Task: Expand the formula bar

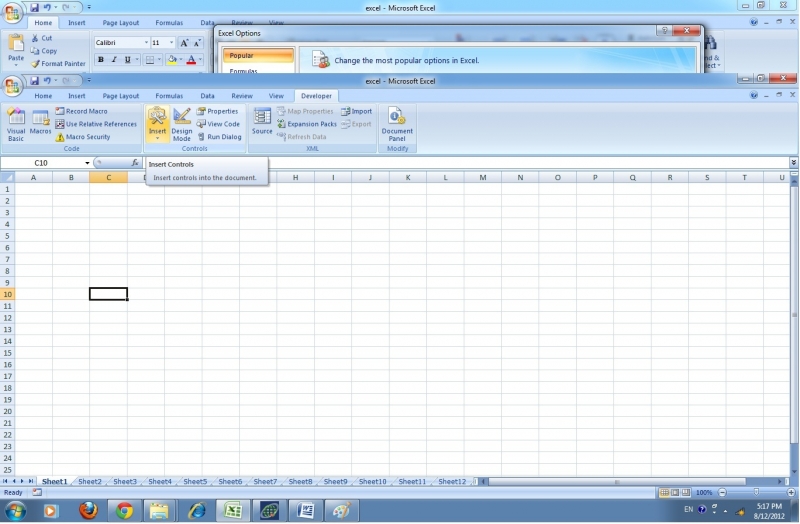Action: (793, 162)
